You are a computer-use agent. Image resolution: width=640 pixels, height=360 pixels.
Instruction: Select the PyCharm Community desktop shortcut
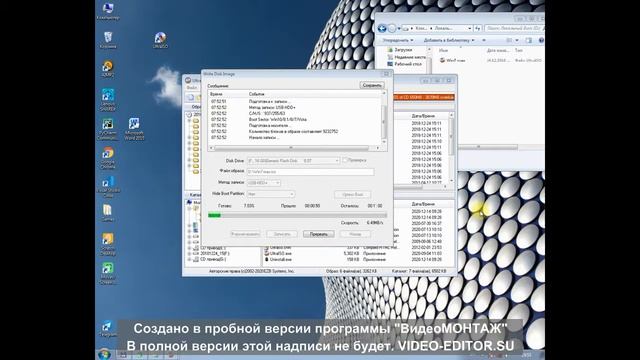click(x=108, y=129)
